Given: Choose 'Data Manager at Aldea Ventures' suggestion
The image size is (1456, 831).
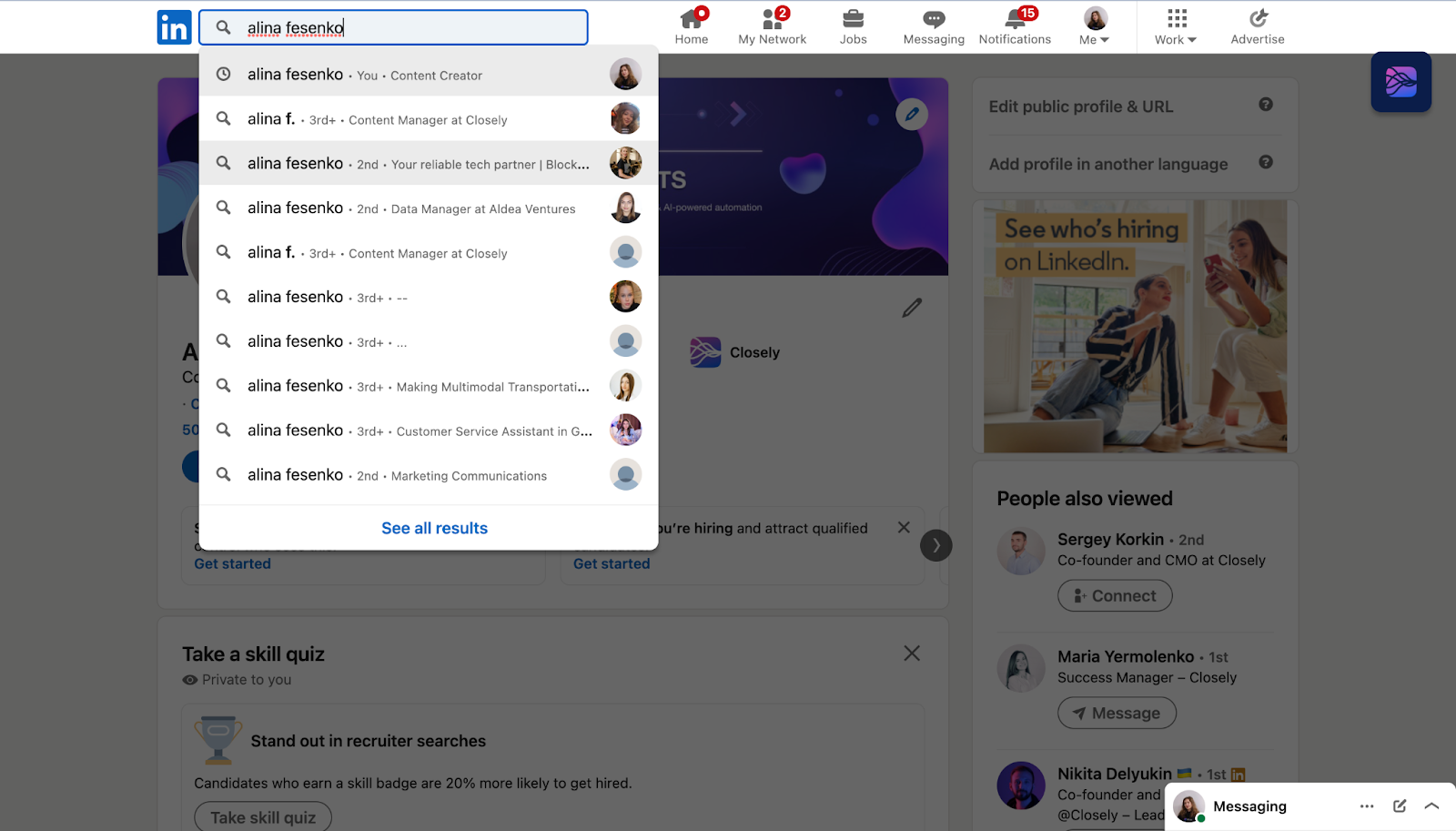Looking at the screenshot, I should pyautogui.click(x=429, y=208).
